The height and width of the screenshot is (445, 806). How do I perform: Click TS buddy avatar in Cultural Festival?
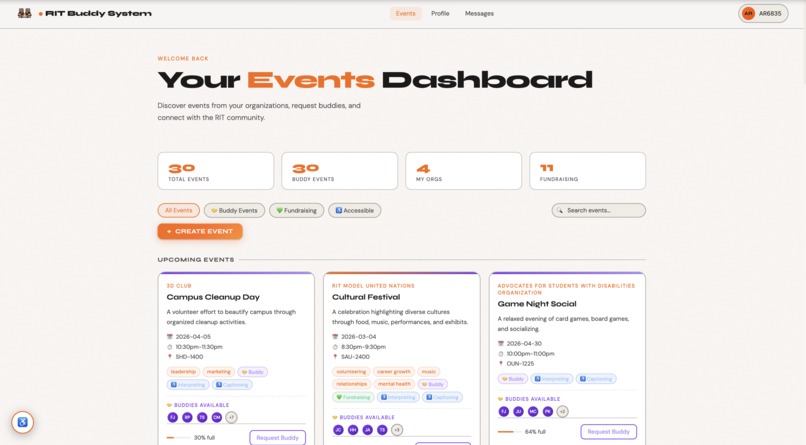point(382,430)
